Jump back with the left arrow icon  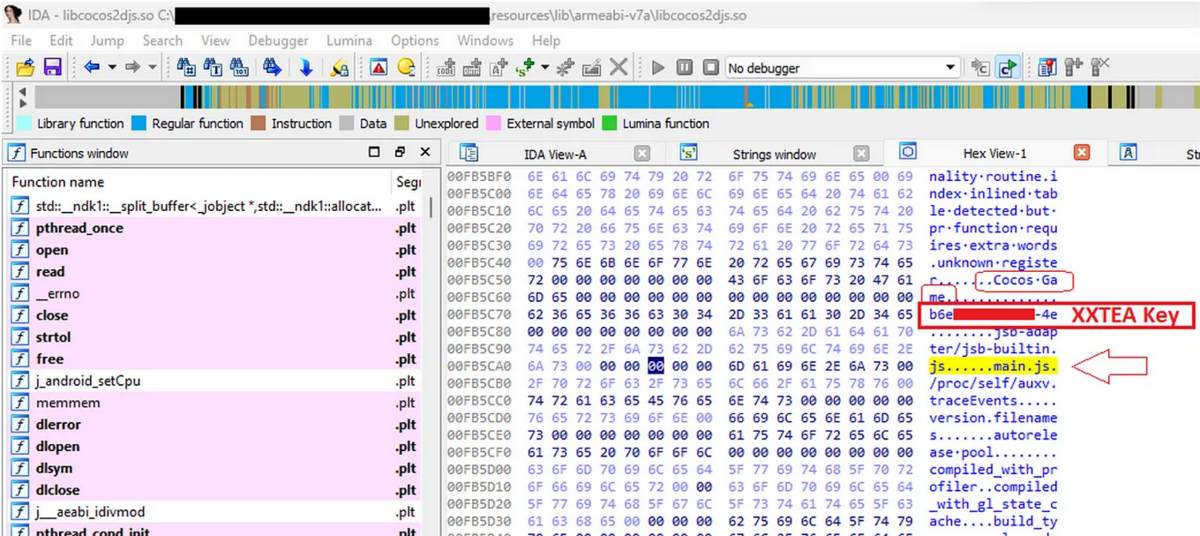[x=91, y=68]
